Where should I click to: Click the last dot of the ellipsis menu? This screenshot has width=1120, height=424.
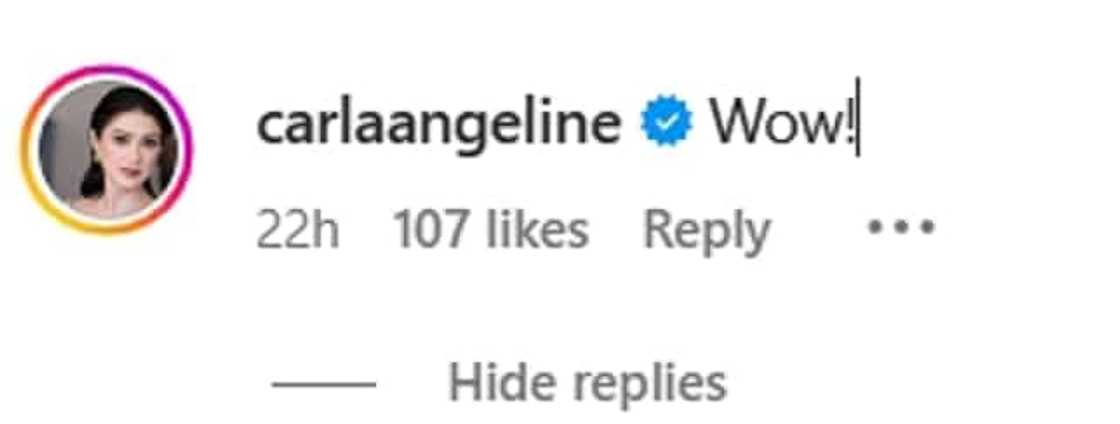[x=927, y=228]
